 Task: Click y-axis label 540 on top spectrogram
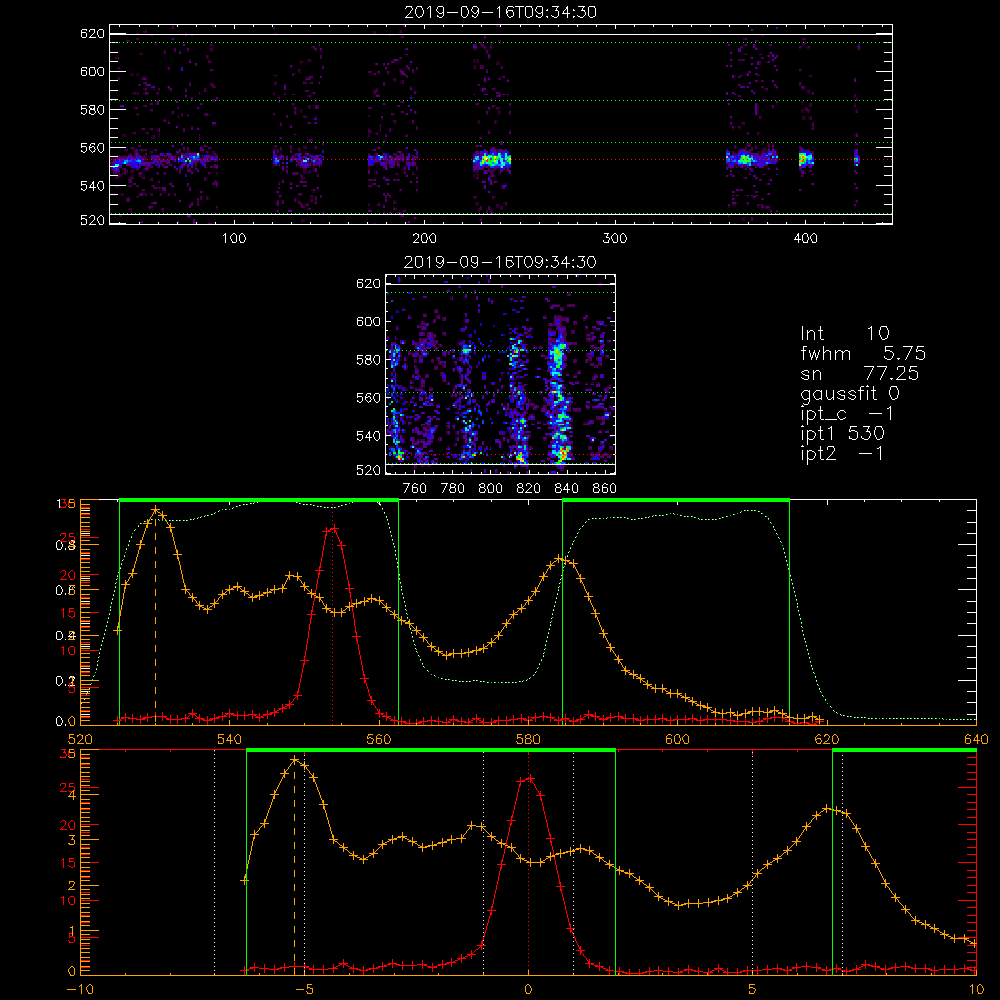pos(92,186)
